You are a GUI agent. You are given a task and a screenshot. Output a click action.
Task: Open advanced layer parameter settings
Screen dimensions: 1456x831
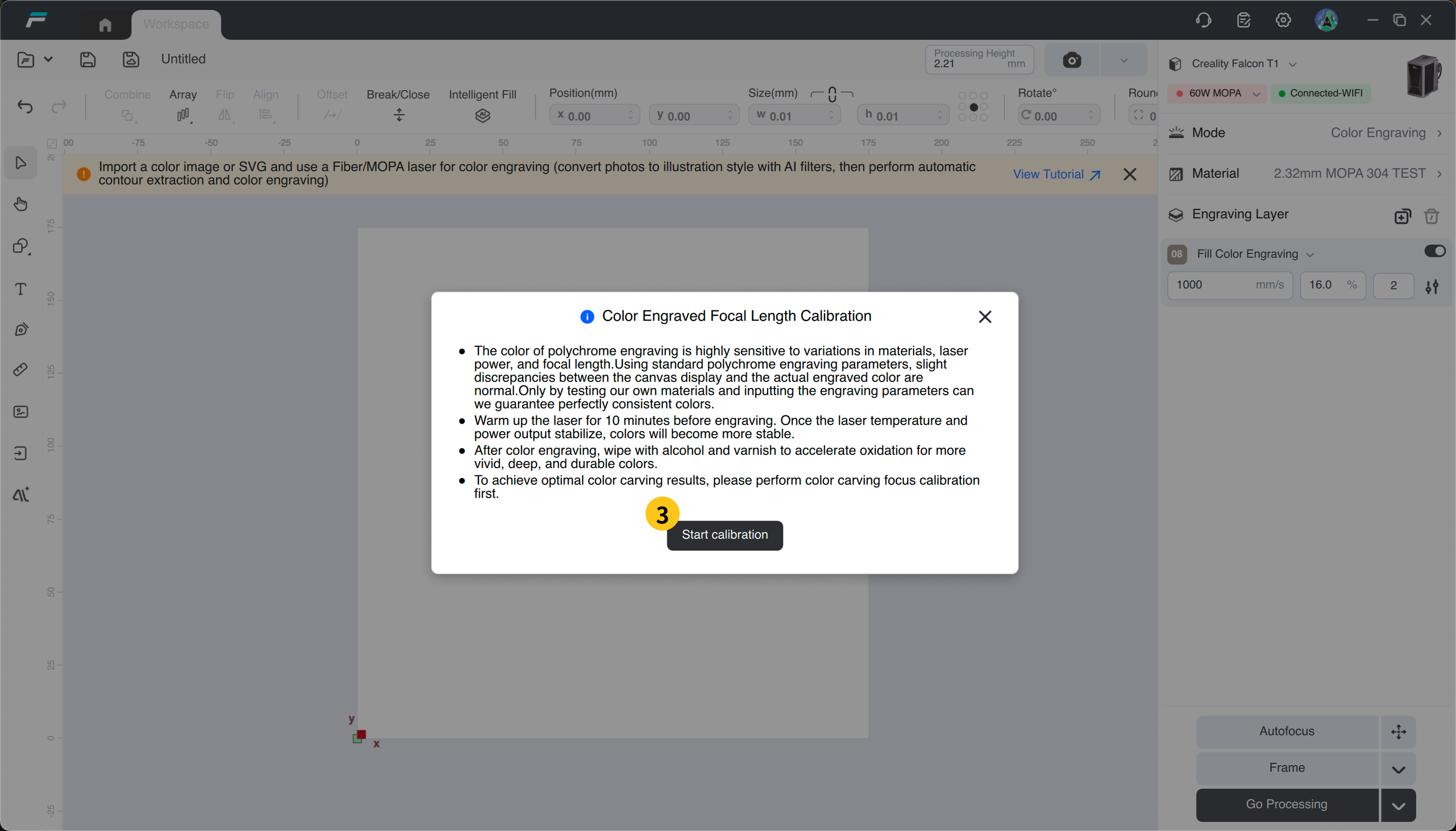click(x=1431, y=287)
